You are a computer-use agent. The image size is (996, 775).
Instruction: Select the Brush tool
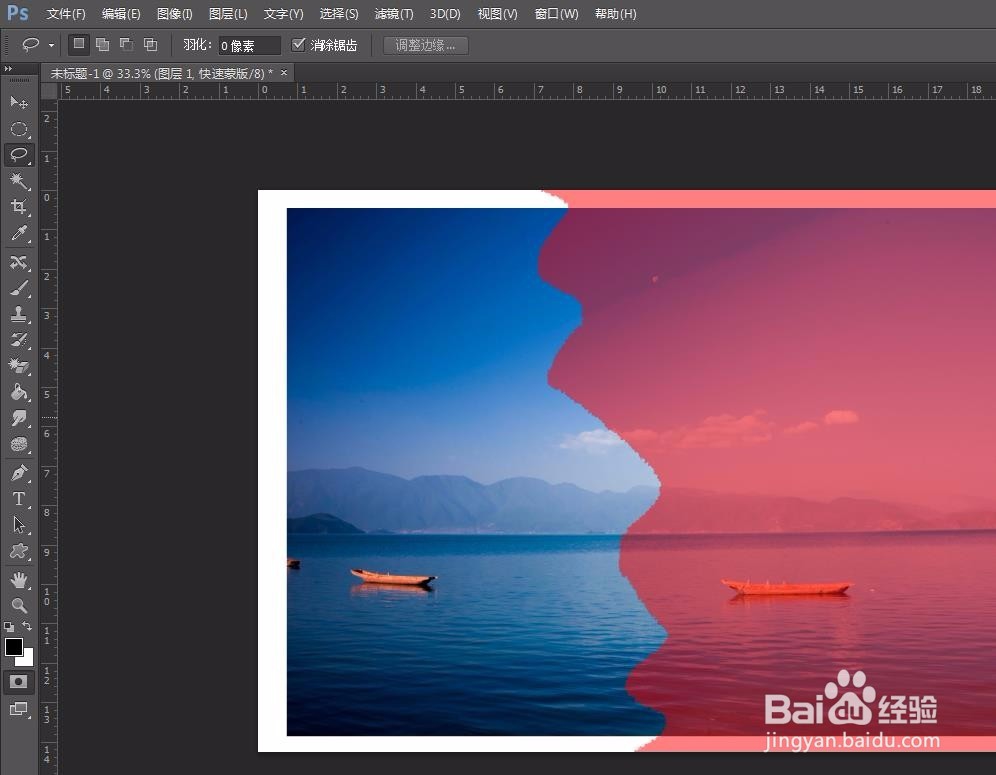19,288
